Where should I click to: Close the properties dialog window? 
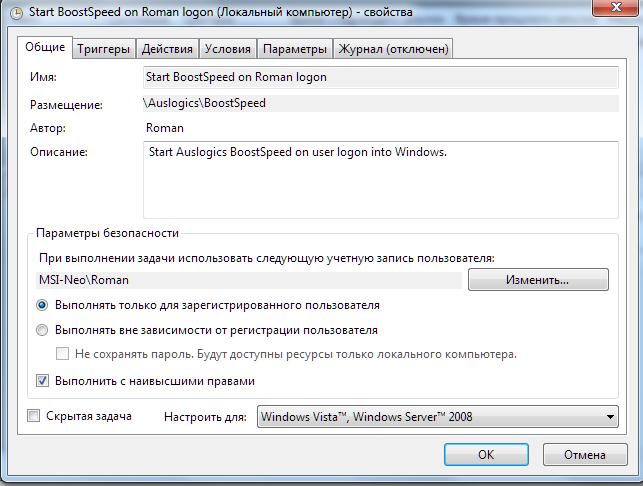click(x=616, y=8)
